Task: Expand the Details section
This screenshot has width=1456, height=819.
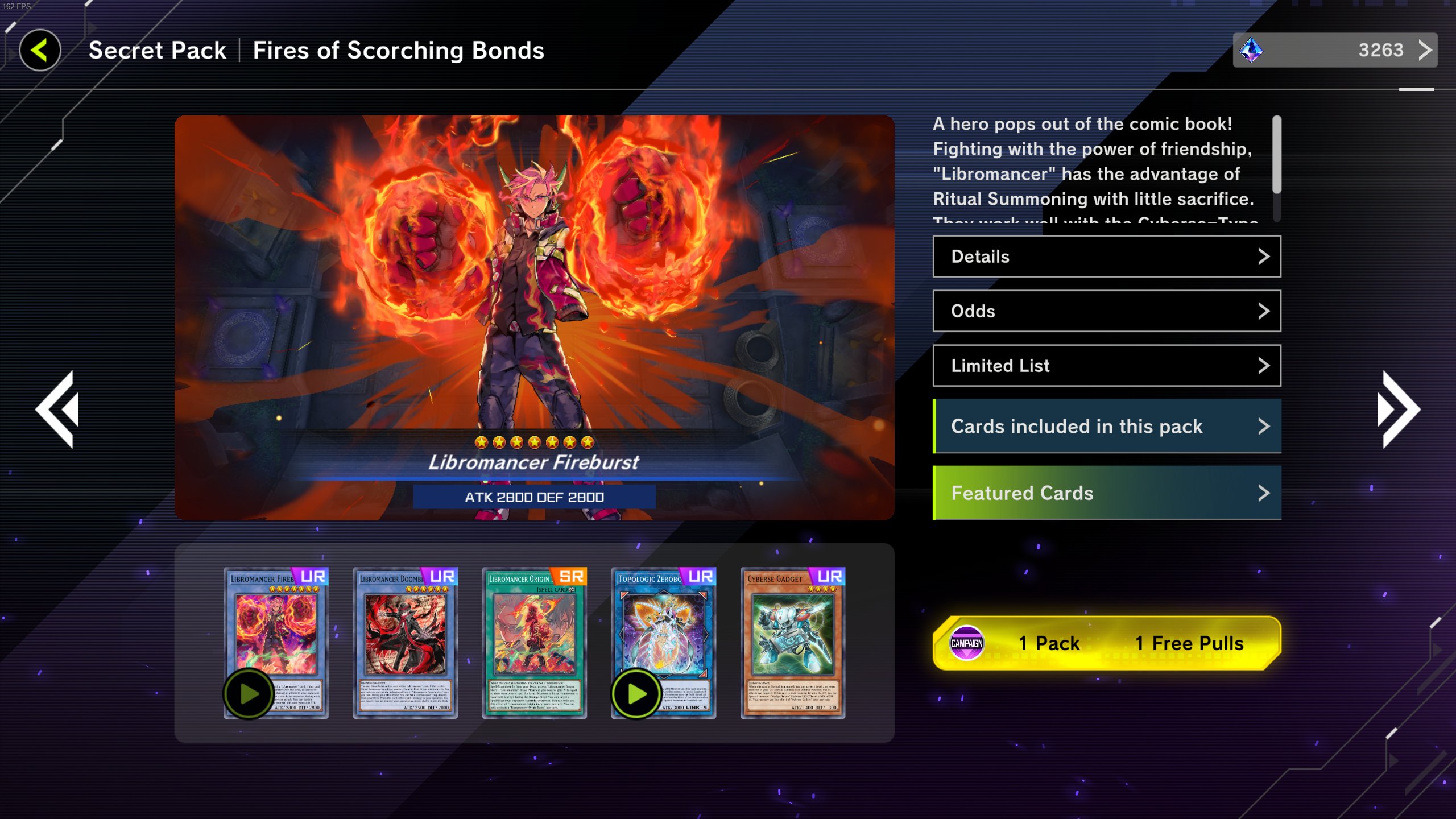Action: 1106,257
